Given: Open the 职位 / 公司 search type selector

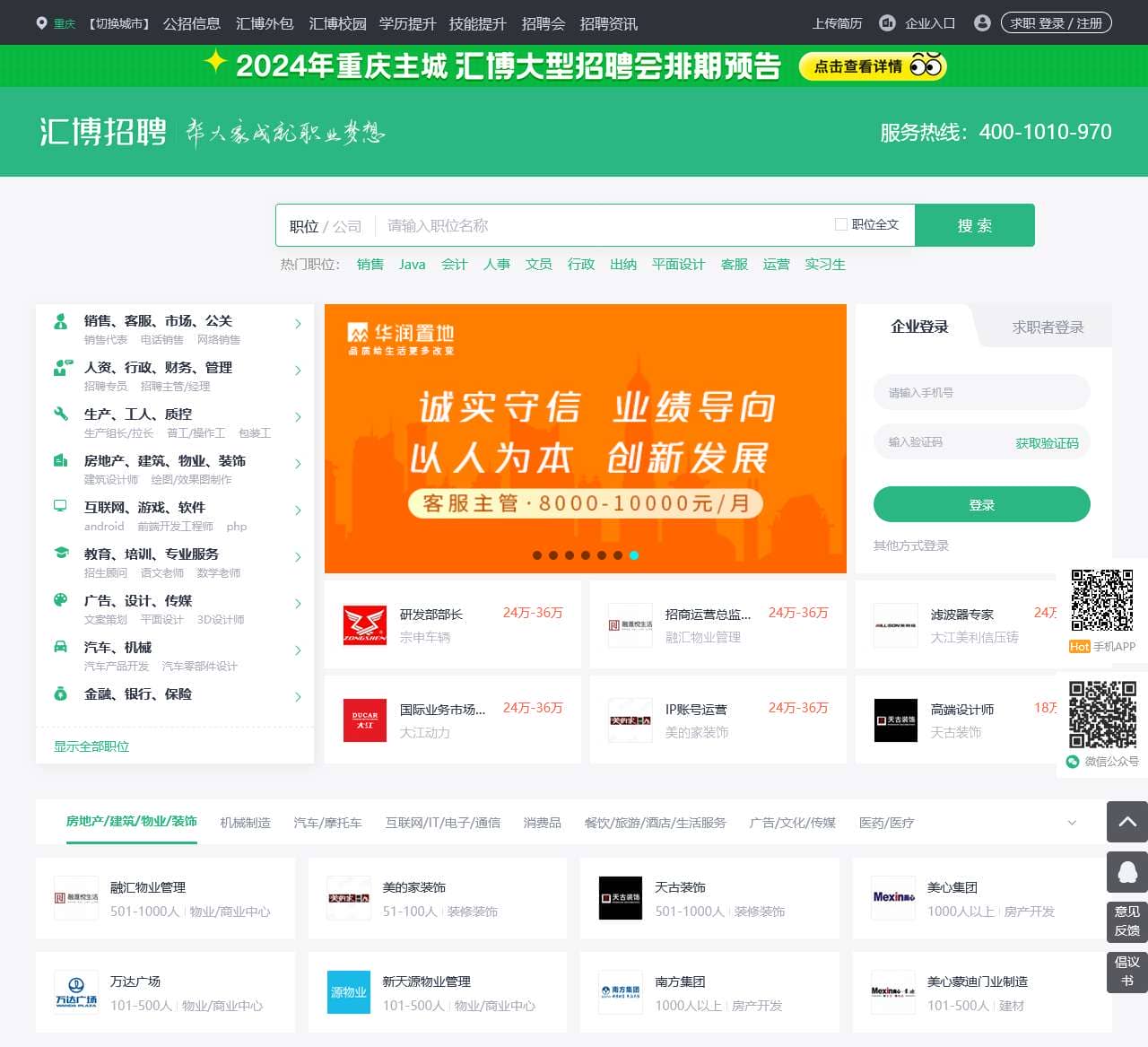Looking at the screenshot, I should click(325, 226).
